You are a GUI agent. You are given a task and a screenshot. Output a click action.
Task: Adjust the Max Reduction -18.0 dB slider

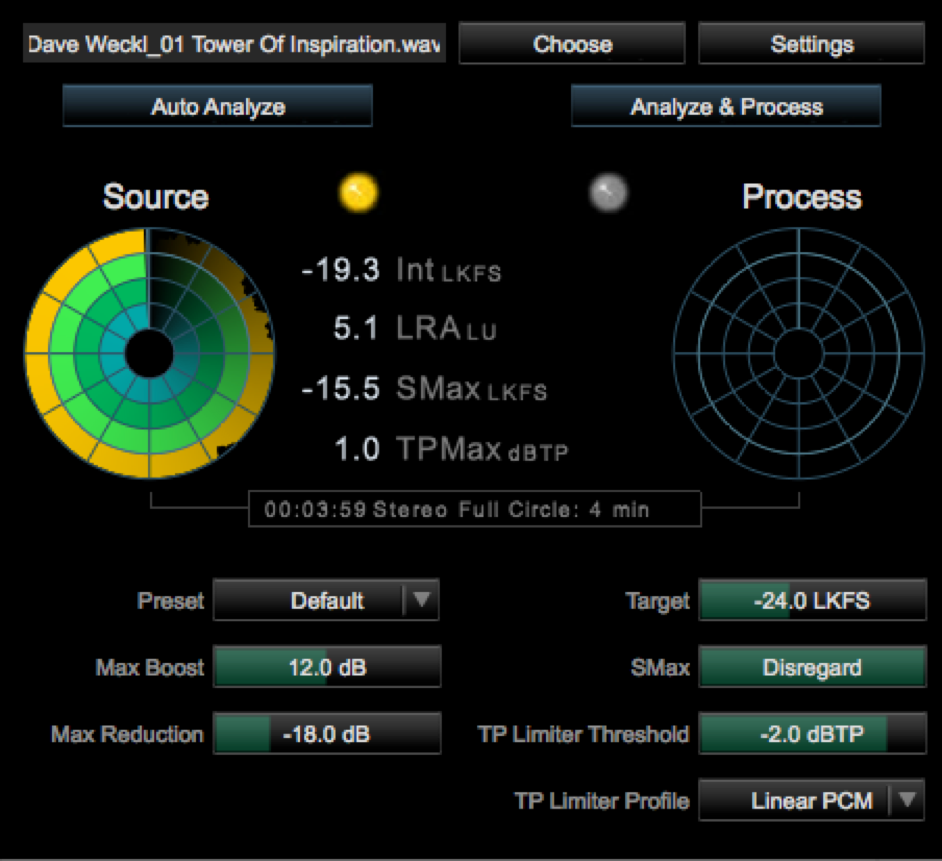pyautogui.click(x=327, y=734)
